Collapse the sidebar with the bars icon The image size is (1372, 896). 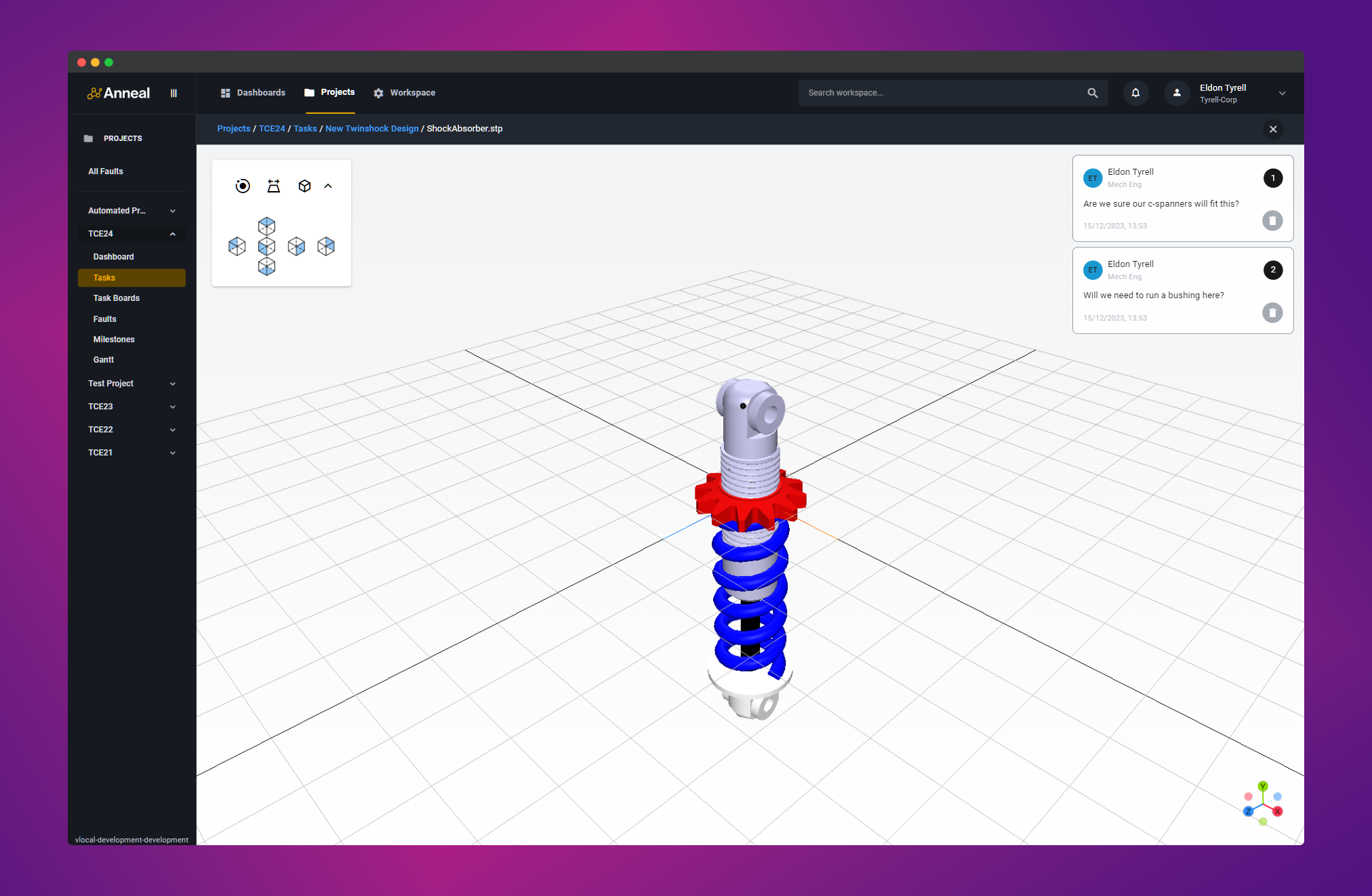click(x=174, y=94)
